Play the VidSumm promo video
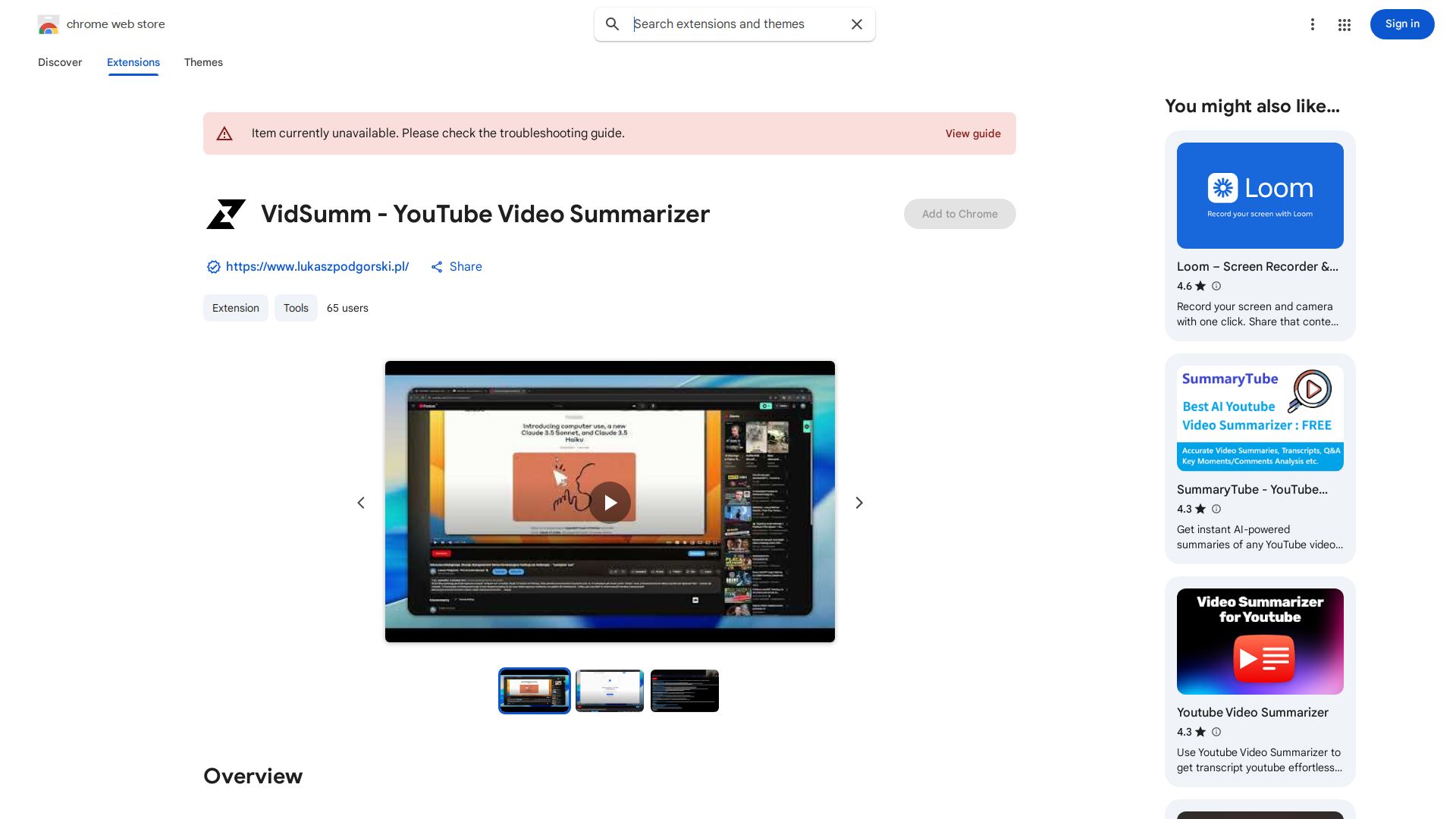 (x=610, y=502)
